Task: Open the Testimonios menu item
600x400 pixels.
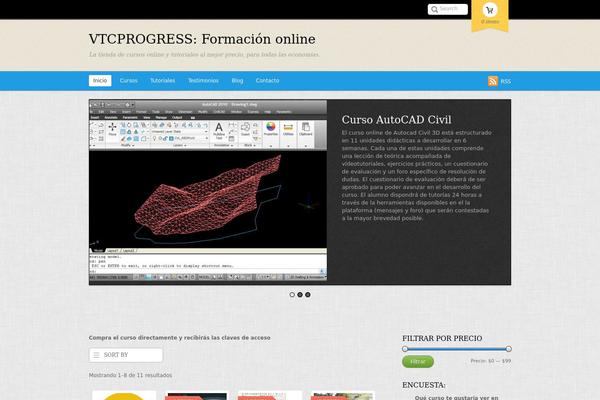Action: (203, 80)
